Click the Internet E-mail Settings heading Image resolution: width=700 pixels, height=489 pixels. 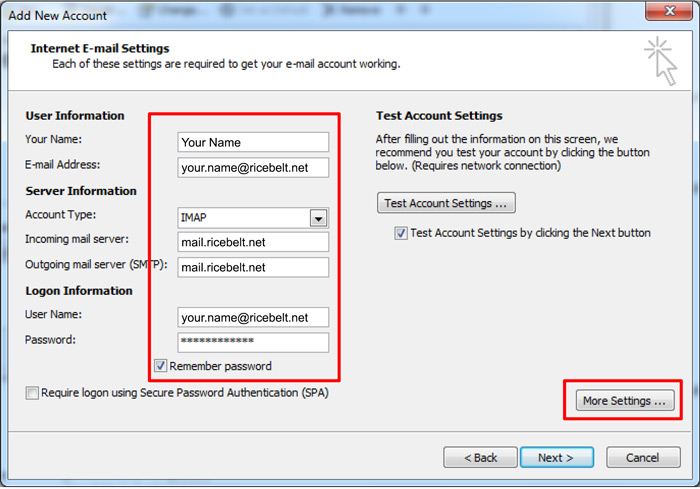[100, 48]
